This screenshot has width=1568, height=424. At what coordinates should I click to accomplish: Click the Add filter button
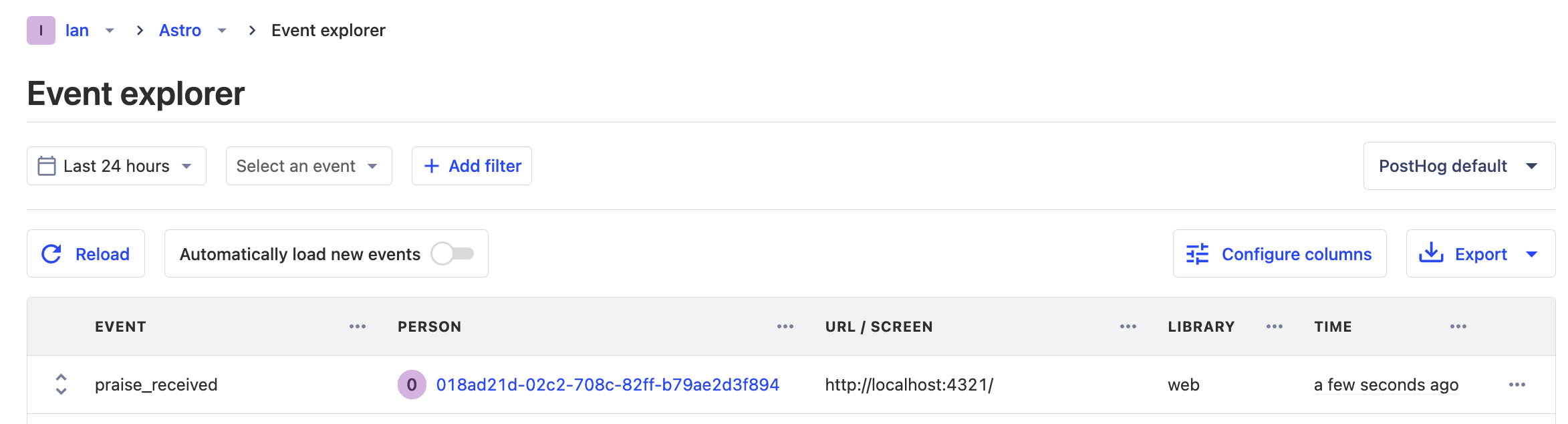coord(472,167)
